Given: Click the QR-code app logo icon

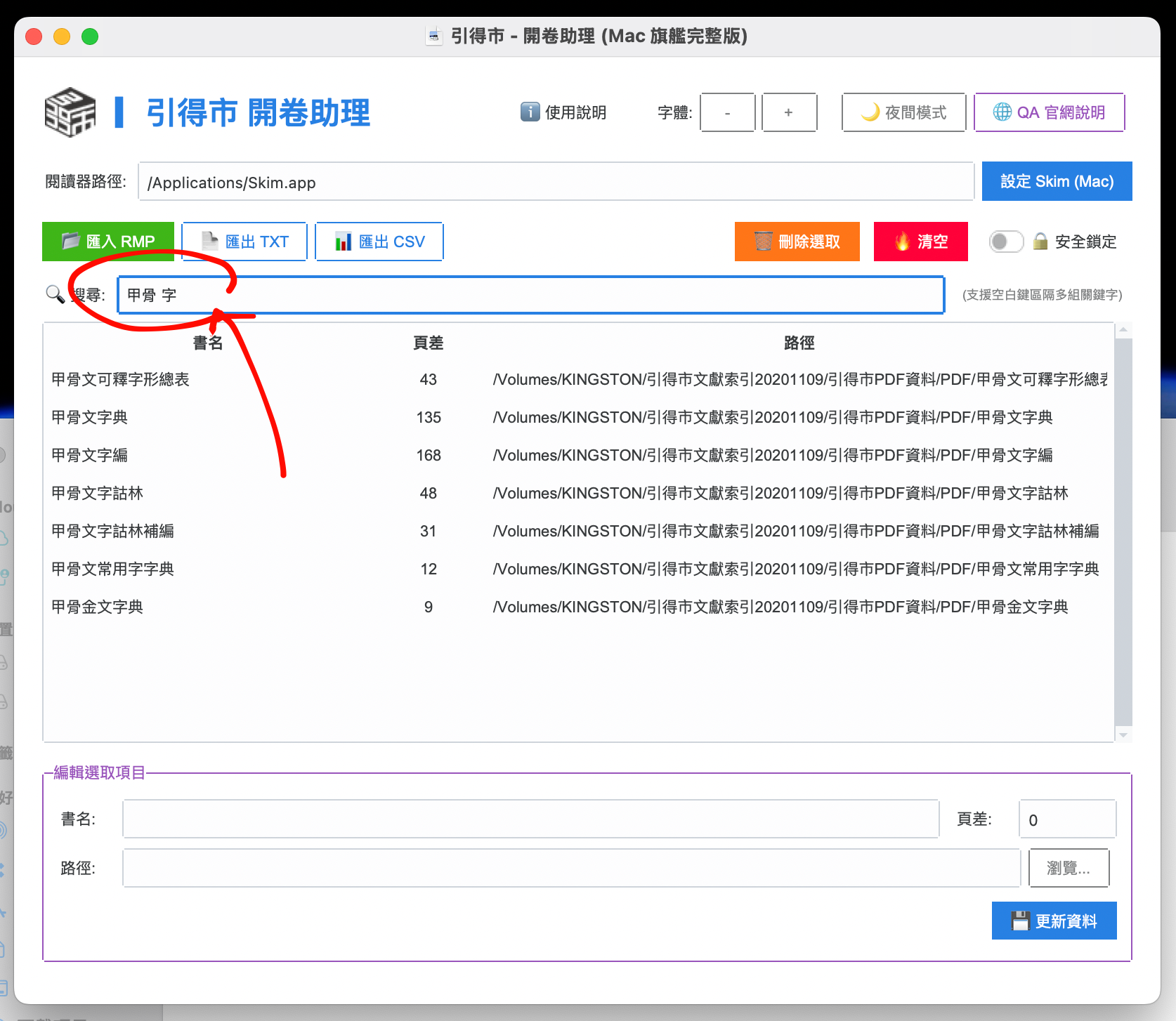Looking at the screenshot, I should tap(70, 112).
